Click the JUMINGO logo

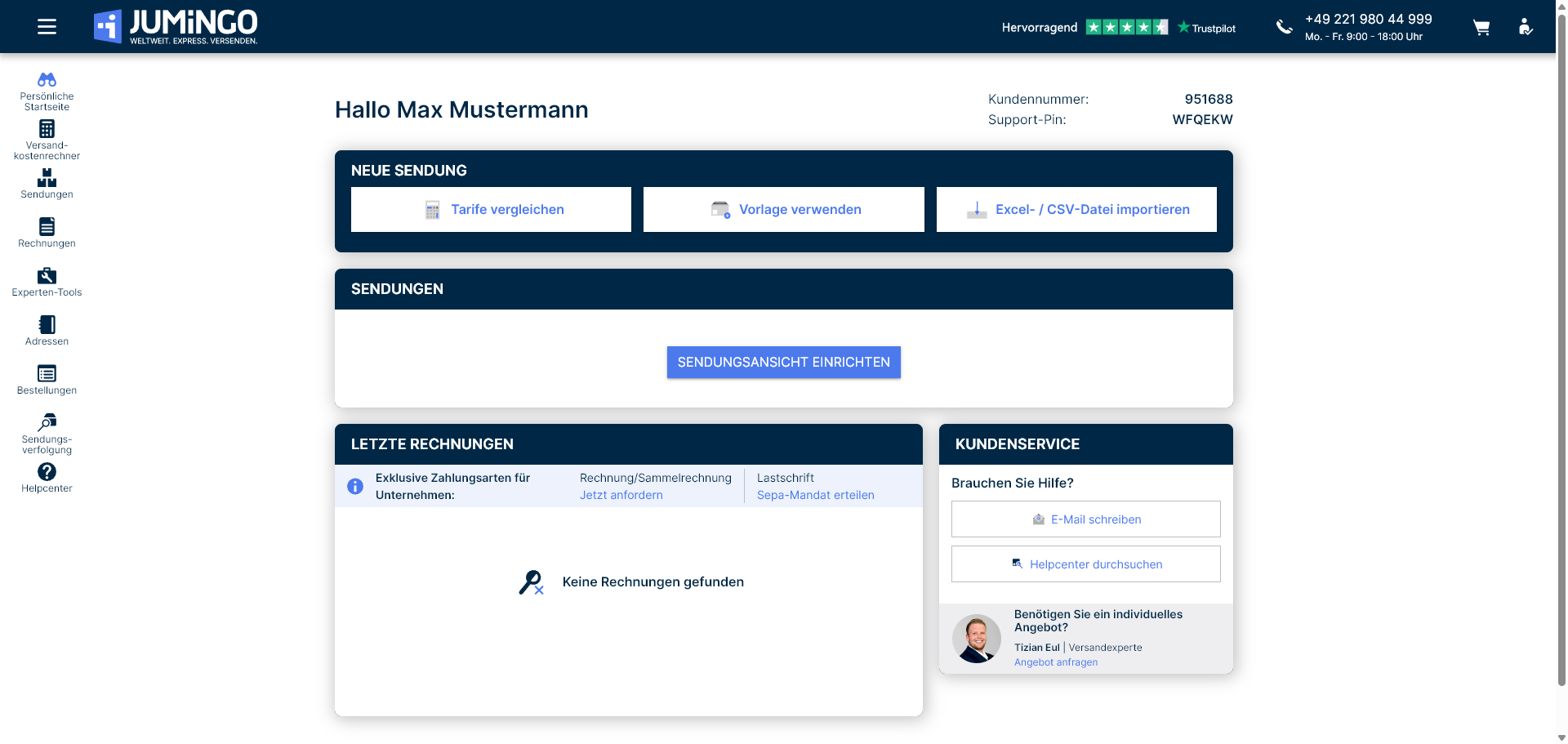[176, 27]
